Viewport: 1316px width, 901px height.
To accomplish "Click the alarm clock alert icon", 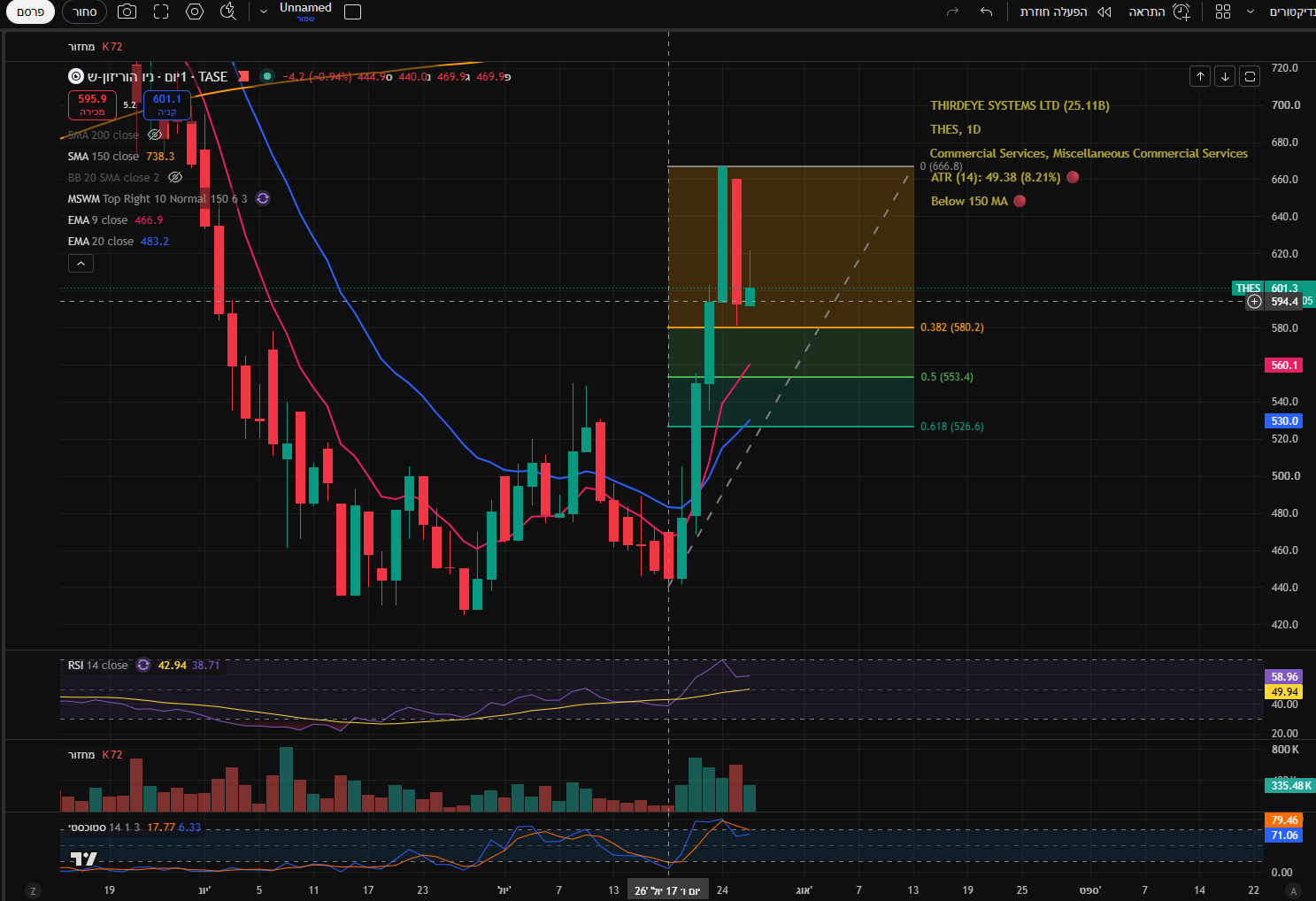I will [x=1181, y=12].
